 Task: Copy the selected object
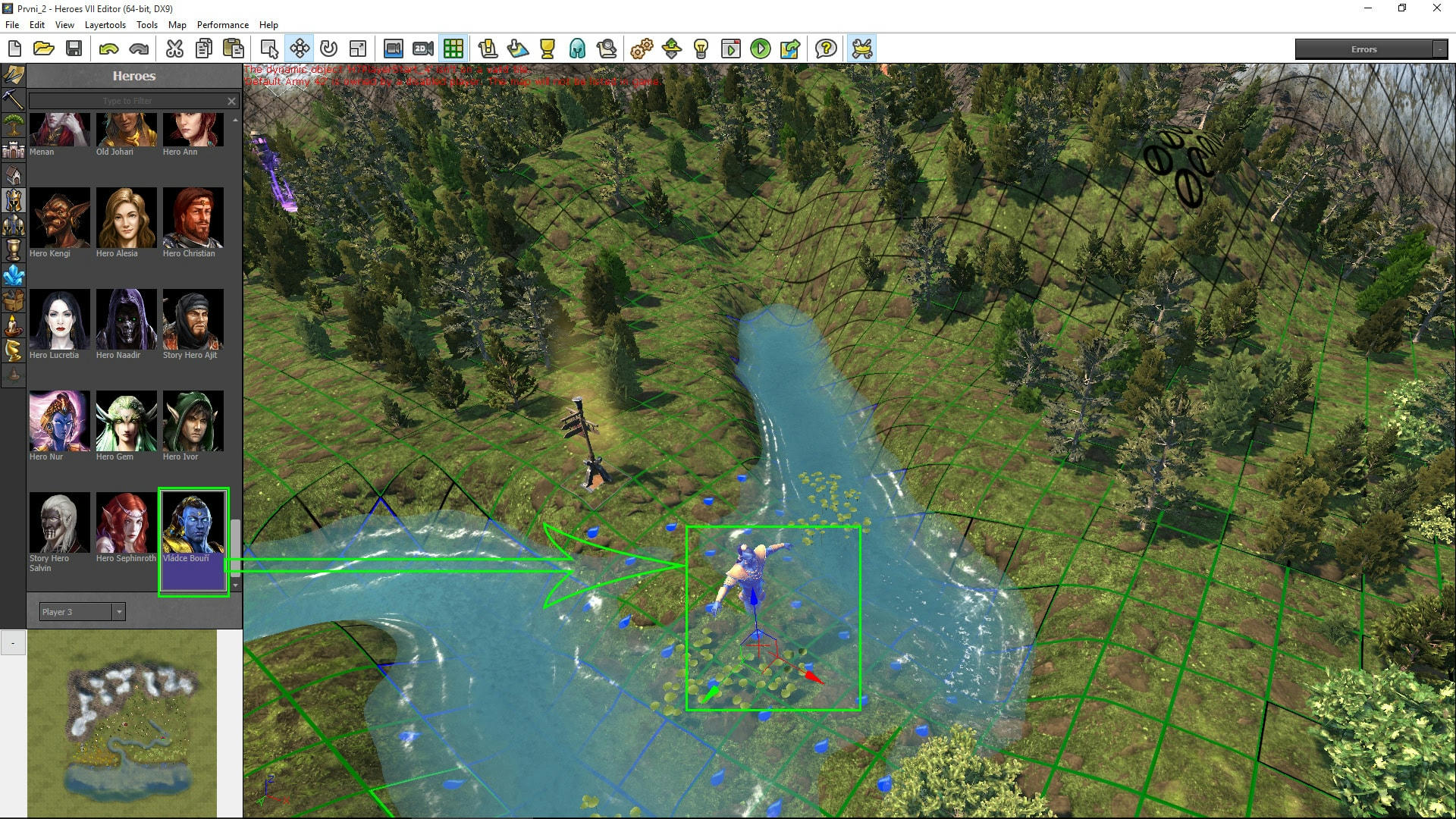[204, 49]
